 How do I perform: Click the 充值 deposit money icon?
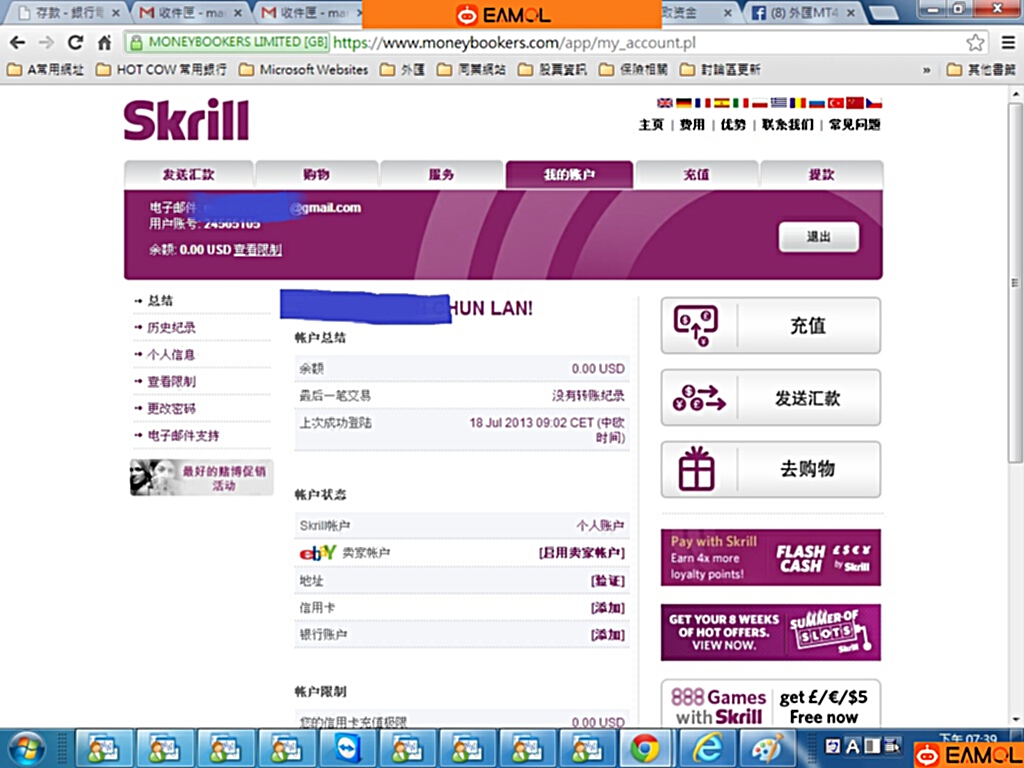(696, 325)
